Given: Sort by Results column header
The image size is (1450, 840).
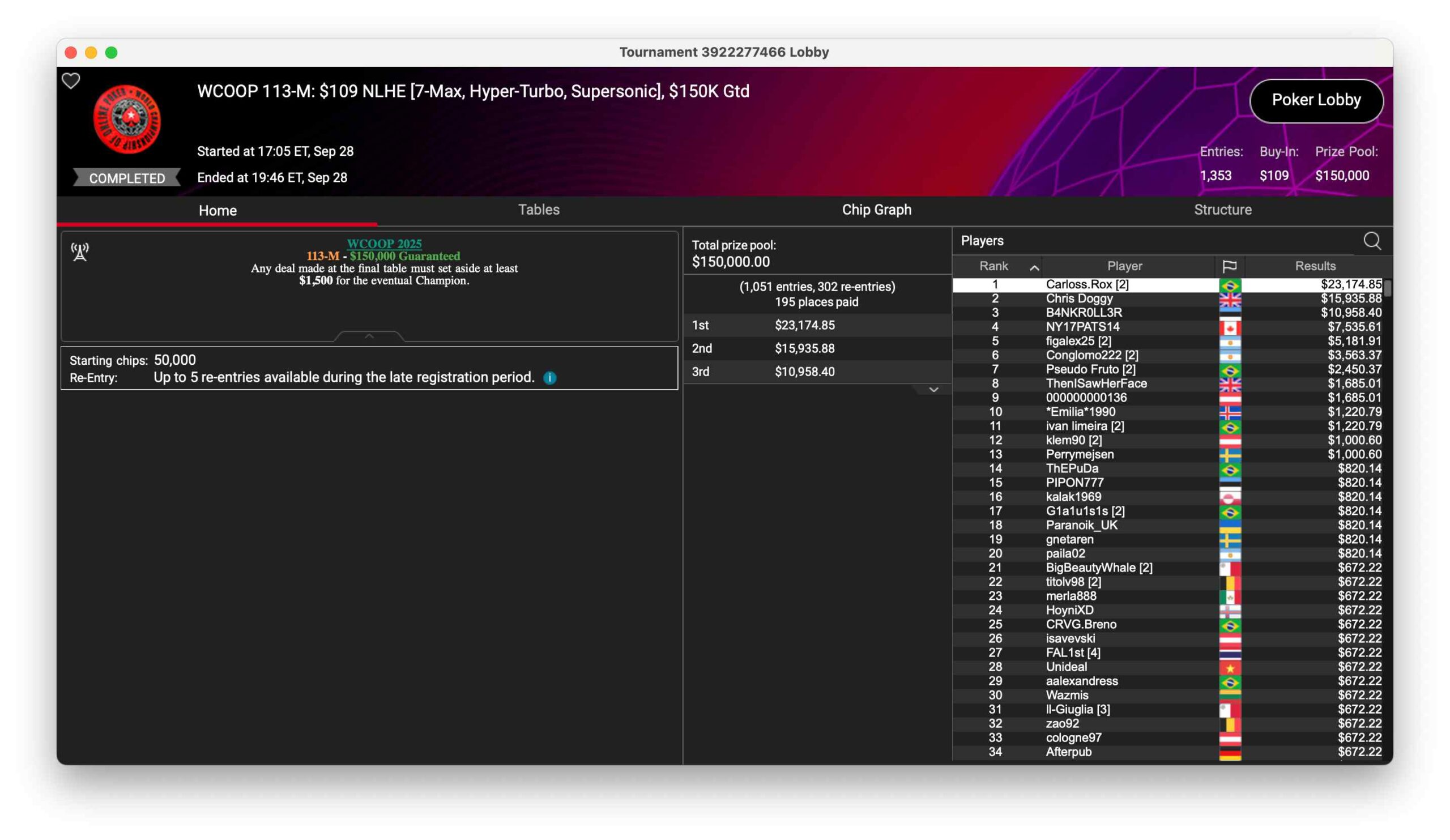Looking at the screenshot, I should pos(1315,266).
